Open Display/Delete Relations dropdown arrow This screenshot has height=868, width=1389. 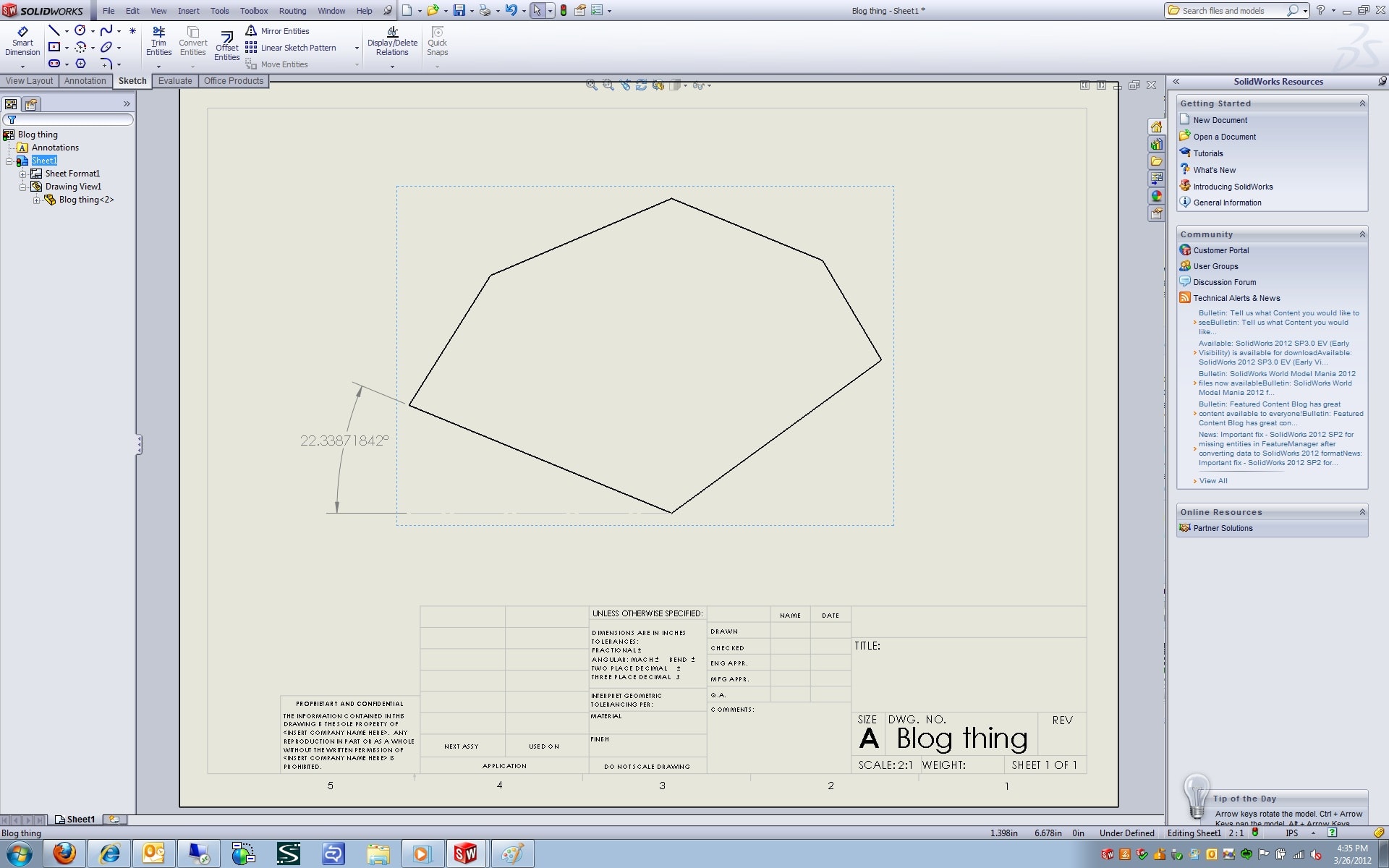click(392, 67)
